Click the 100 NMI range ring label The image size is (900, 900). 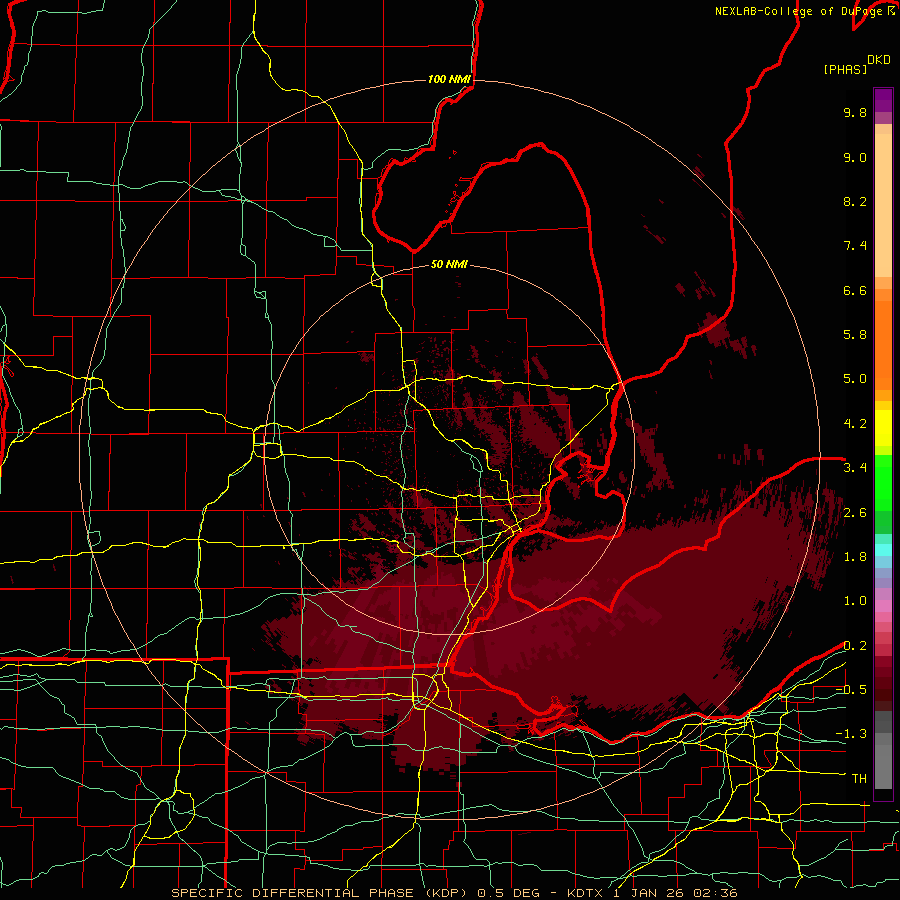coord(449,79)
